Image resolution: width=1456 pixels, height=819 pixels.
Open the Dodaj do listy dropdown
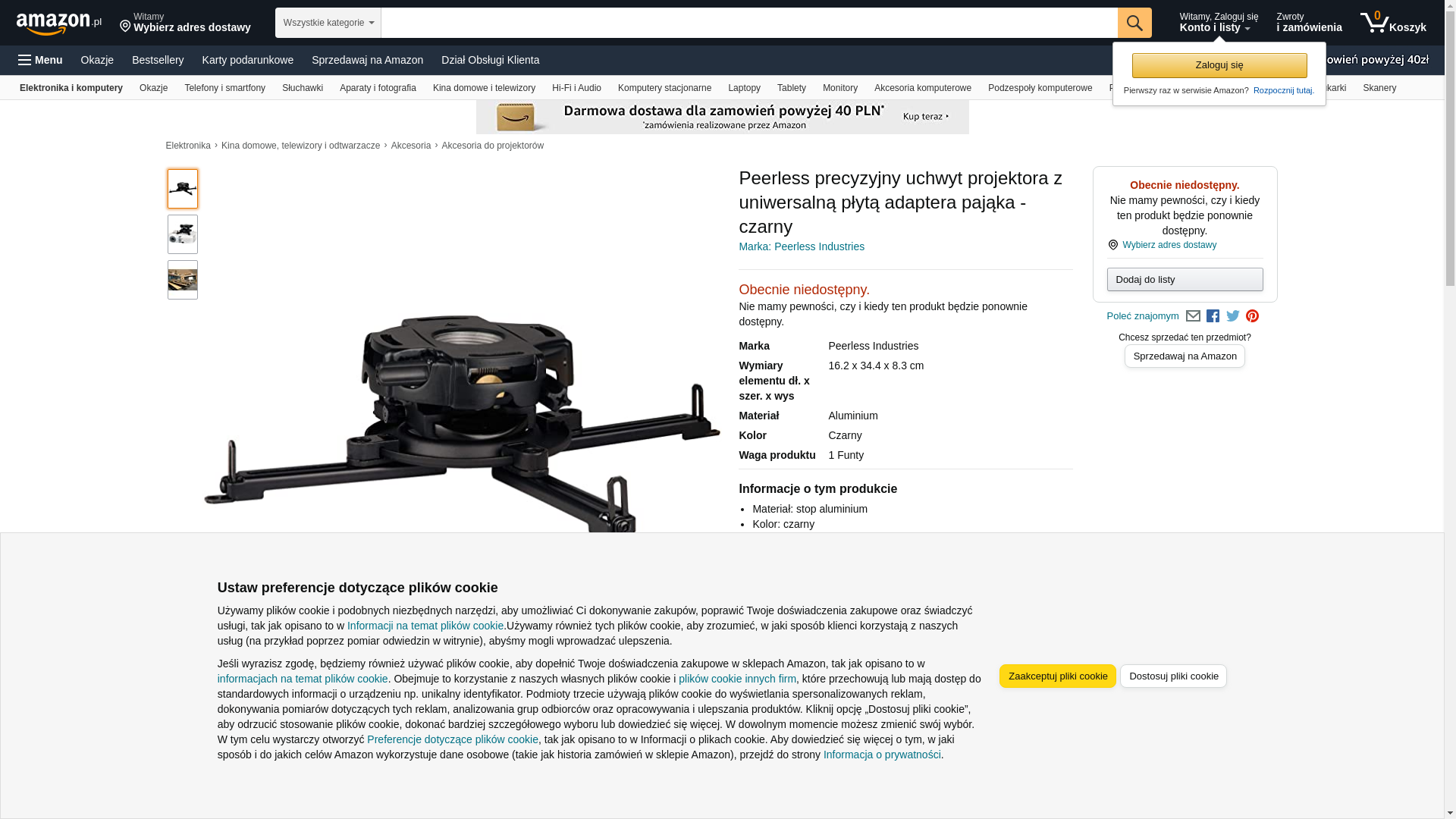tap(1185, 280)
